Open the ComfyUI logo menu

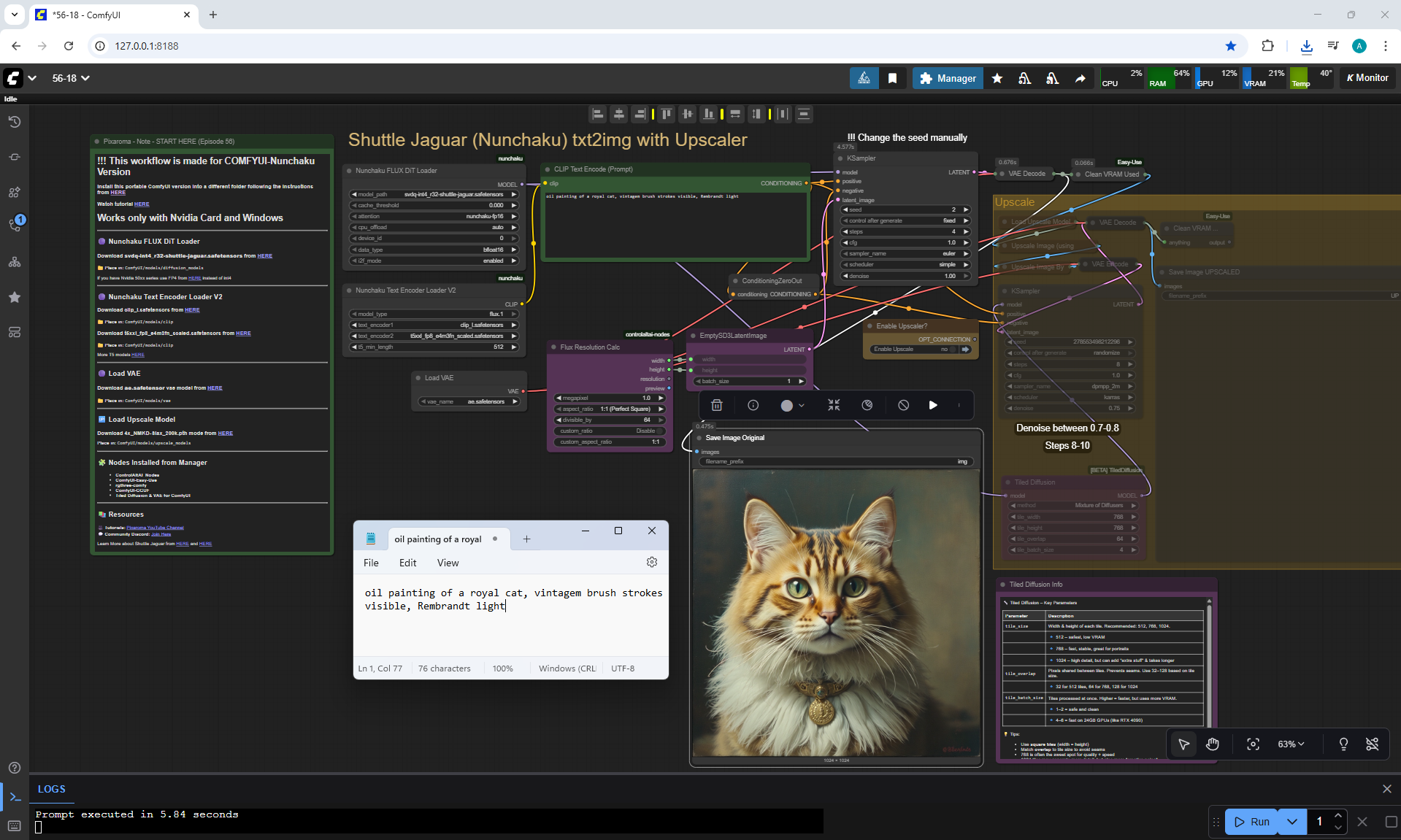click(14, 78)
